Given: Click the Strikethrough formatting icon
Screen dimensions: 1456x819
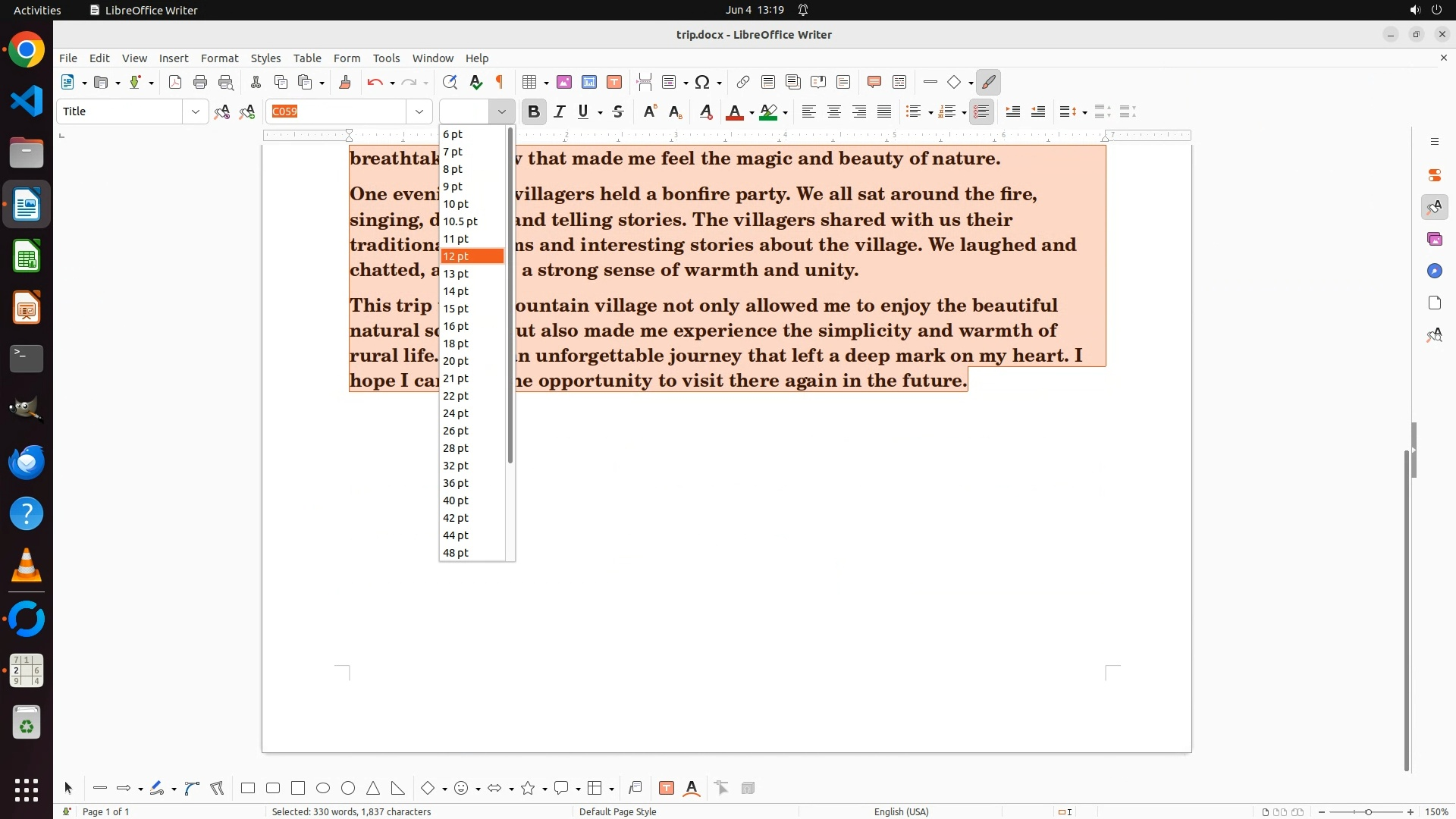Looking at the screenshot, I should [x=618, y=112].
